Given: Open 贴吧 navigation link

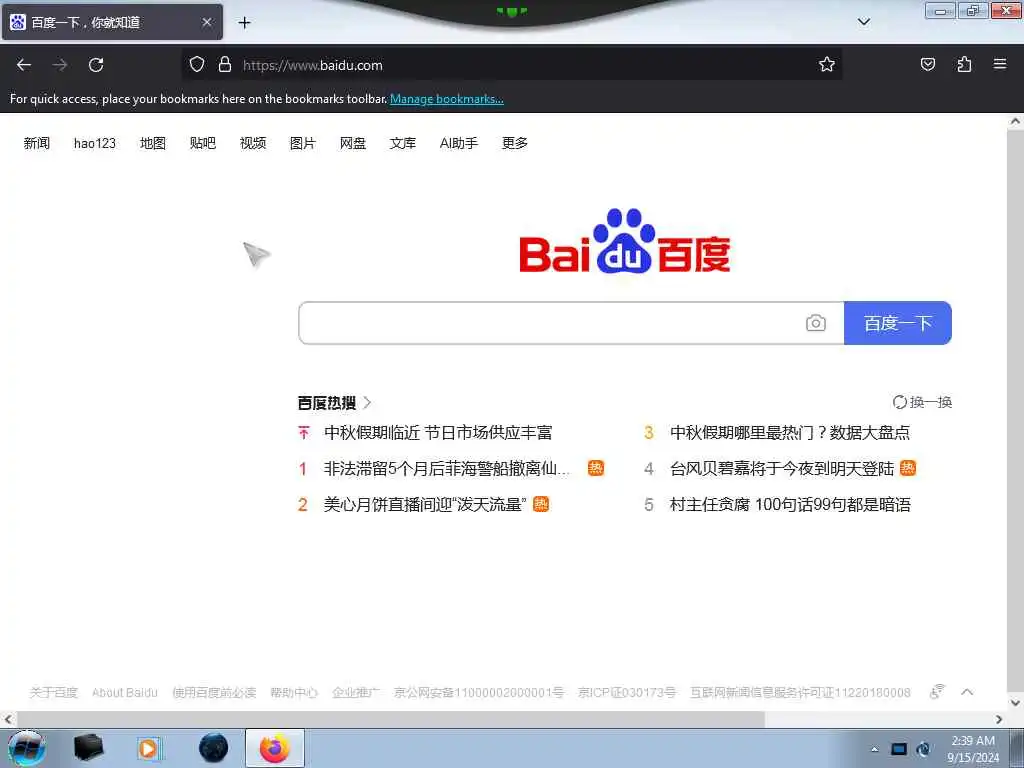Looking at the screenshot, I should (202, 143).
